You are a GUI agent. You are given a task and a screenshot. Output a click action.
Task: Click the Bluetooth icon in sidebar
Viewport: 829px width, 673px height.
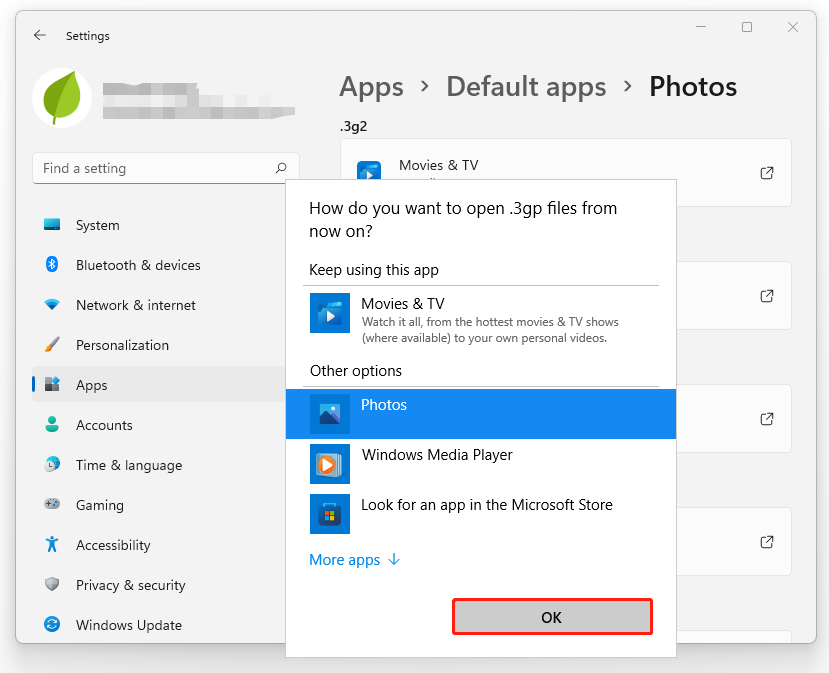(x=52, y=264)
